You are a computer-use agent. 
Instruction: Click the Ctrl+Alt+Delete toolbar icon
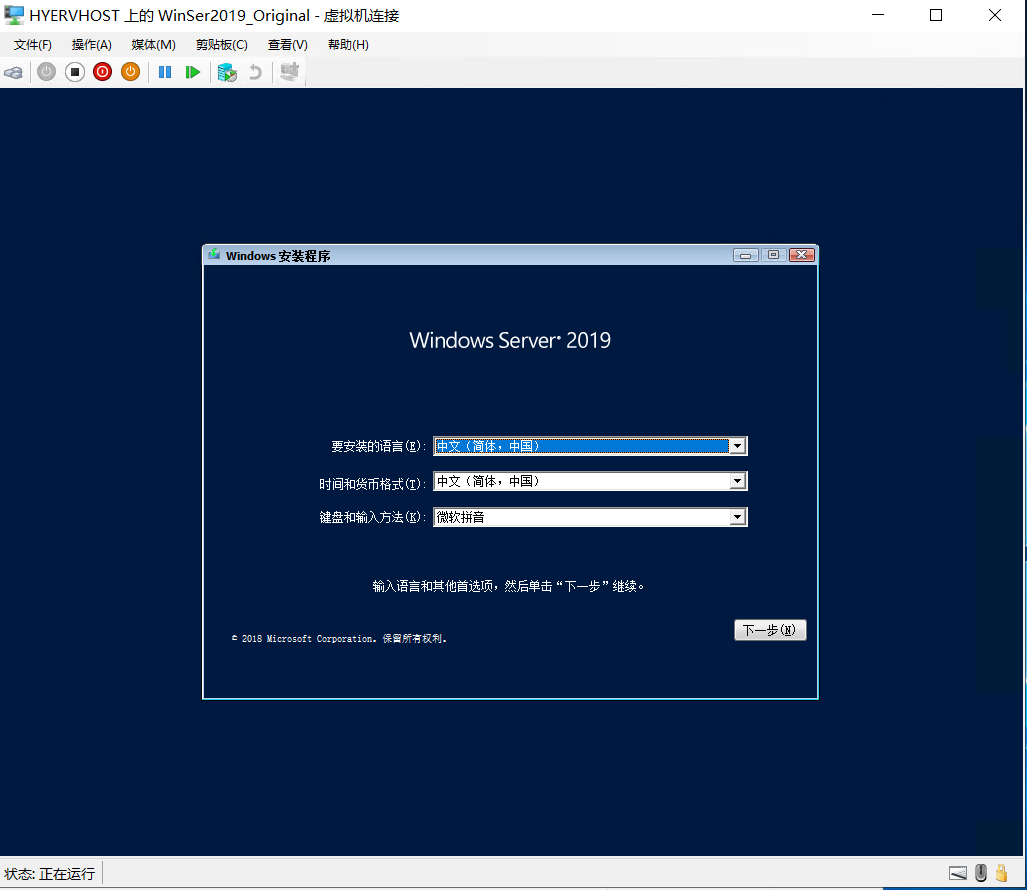[x=14, y=72]
